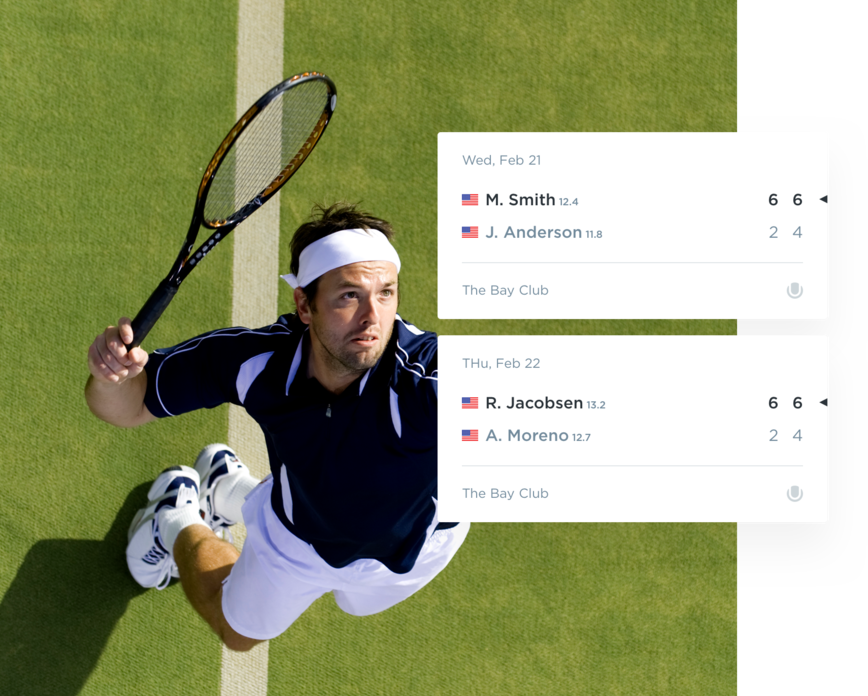Screen dimensions: 868x696
Task: Open The Bay Club in Wed match card
Action: pos(505,290)
